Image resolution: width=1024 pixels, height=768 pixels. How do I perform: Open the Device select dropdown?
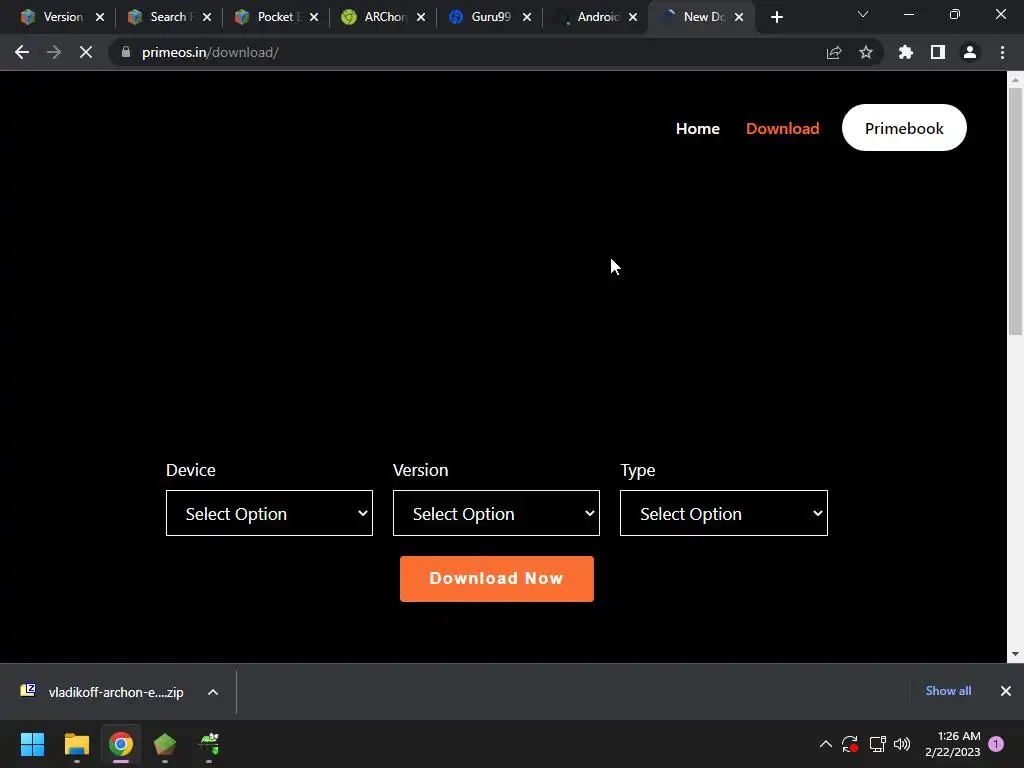point(269,513)
